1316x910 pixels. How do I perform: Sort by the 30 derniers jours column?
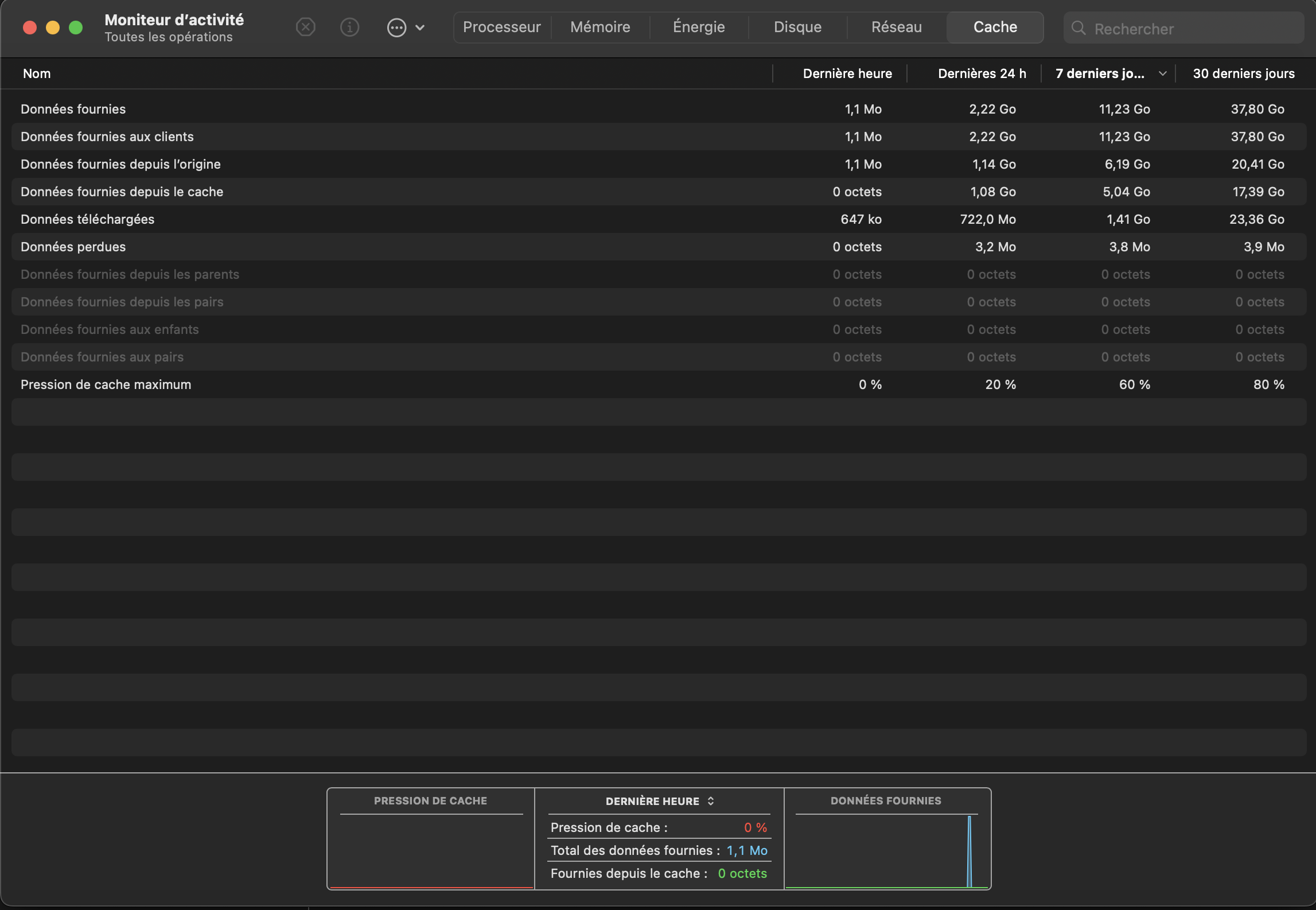(1243, 73)
